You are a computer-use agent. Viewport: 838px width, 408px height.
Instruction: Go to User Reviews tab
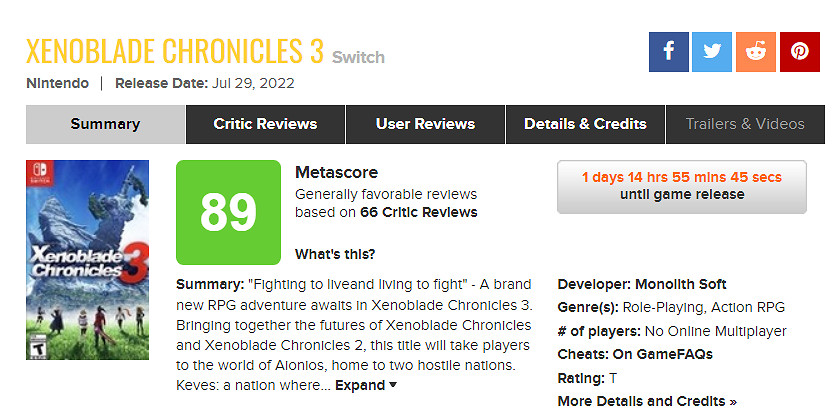tap(425, 124)
